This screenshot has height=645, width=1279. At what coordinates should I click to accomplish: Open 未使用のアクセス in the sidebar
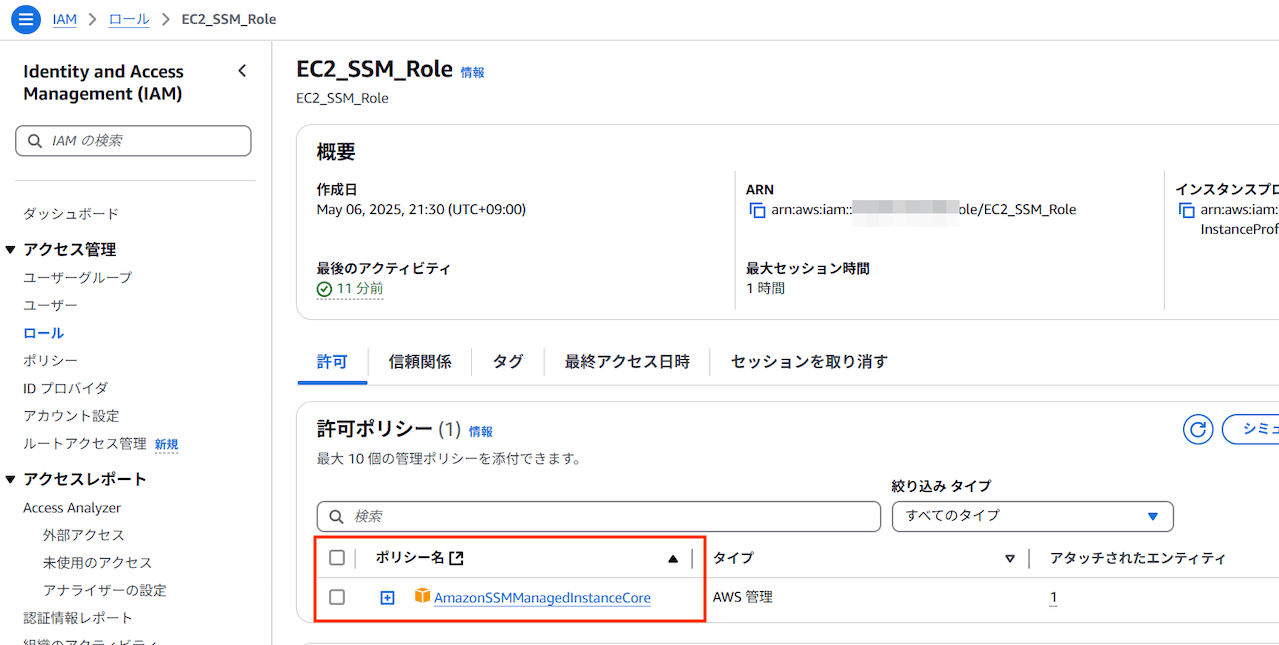point(98,563)
